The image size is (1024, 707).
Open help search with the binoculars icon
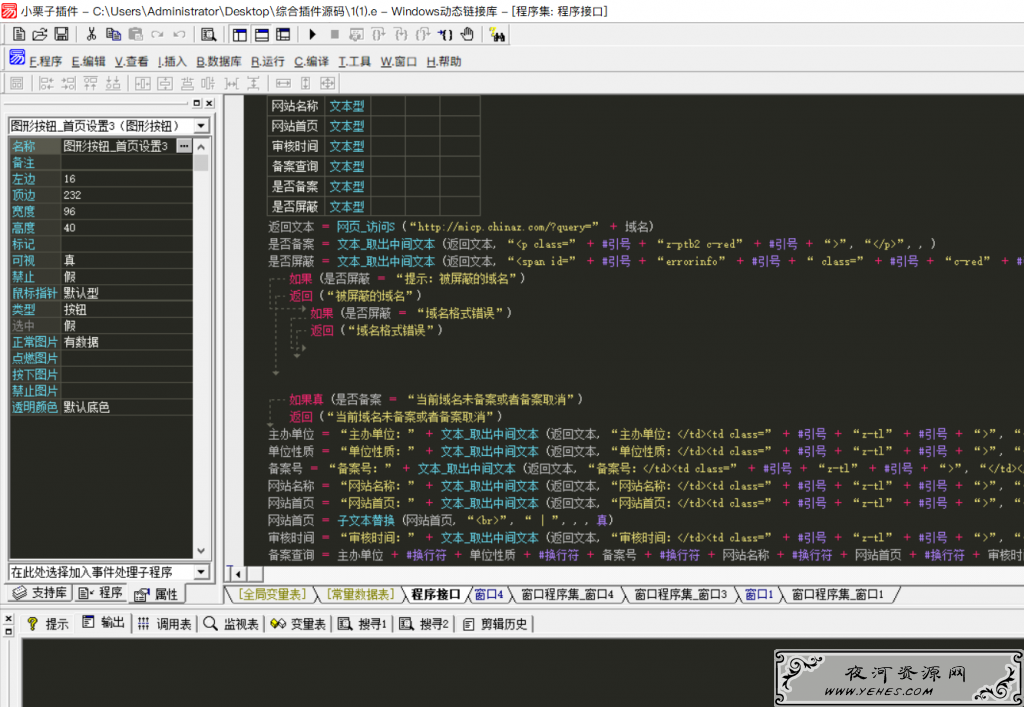(497, 34)
